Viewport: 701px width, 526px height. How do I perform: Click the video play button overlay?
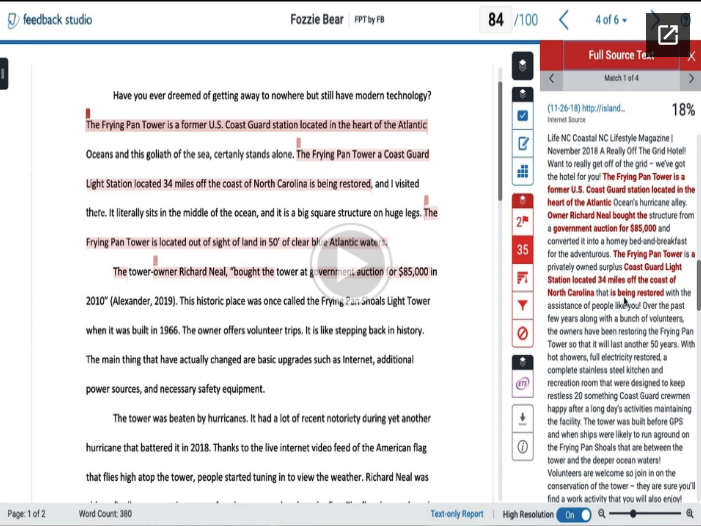(x=350, y=264)
